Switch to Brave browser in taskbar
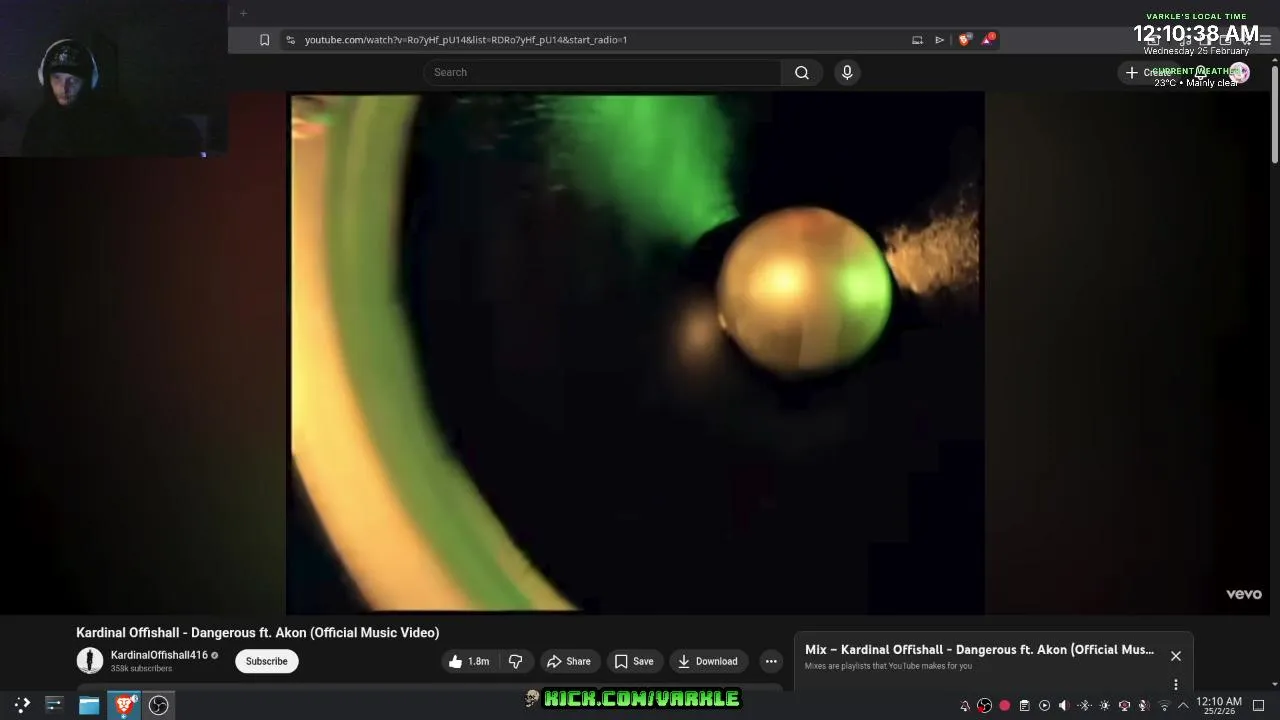This screenshot has height=720, width=1280. click(x=124, y=705)
